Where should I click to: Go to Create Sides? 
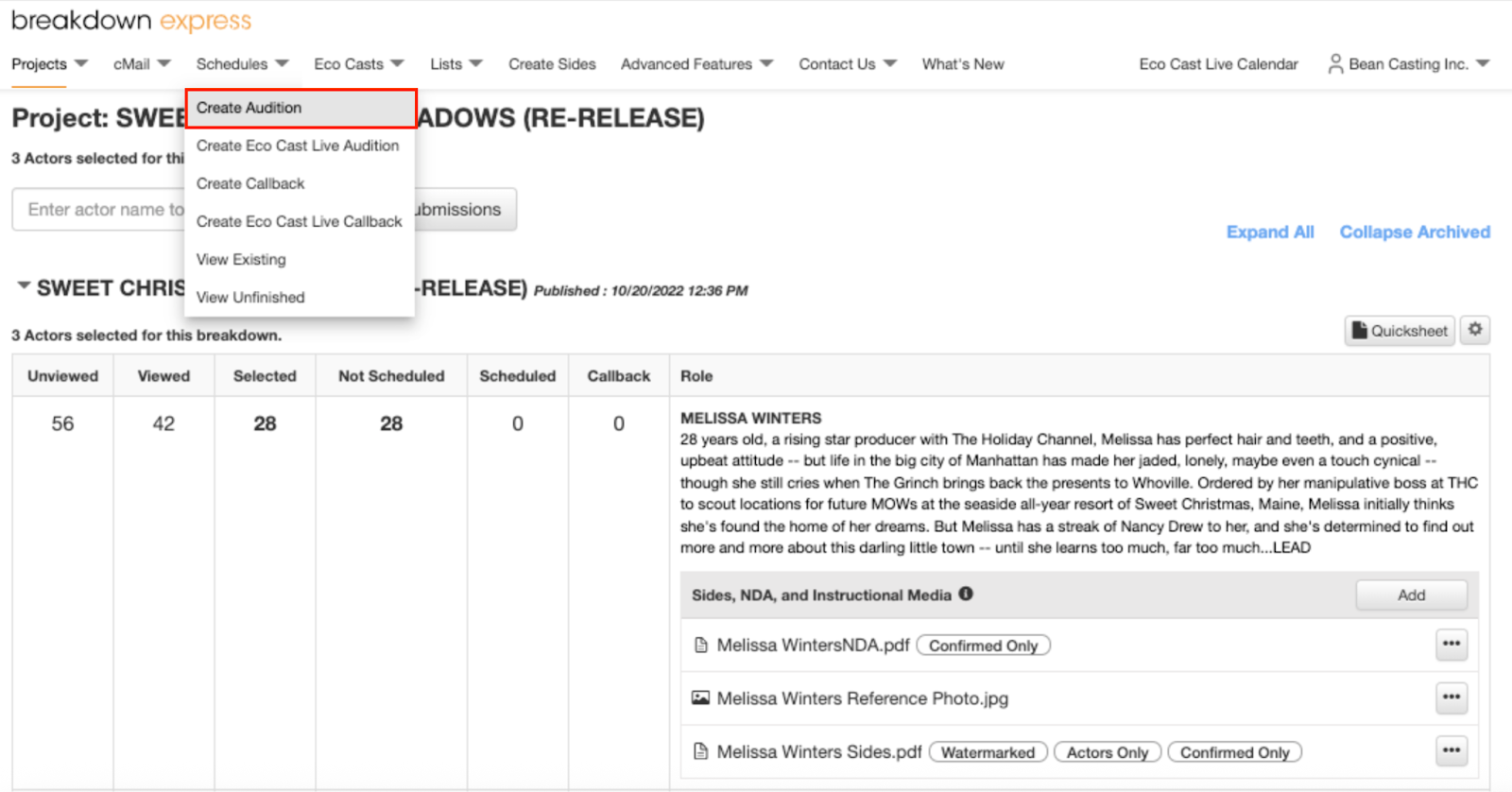tap(552, 64)
